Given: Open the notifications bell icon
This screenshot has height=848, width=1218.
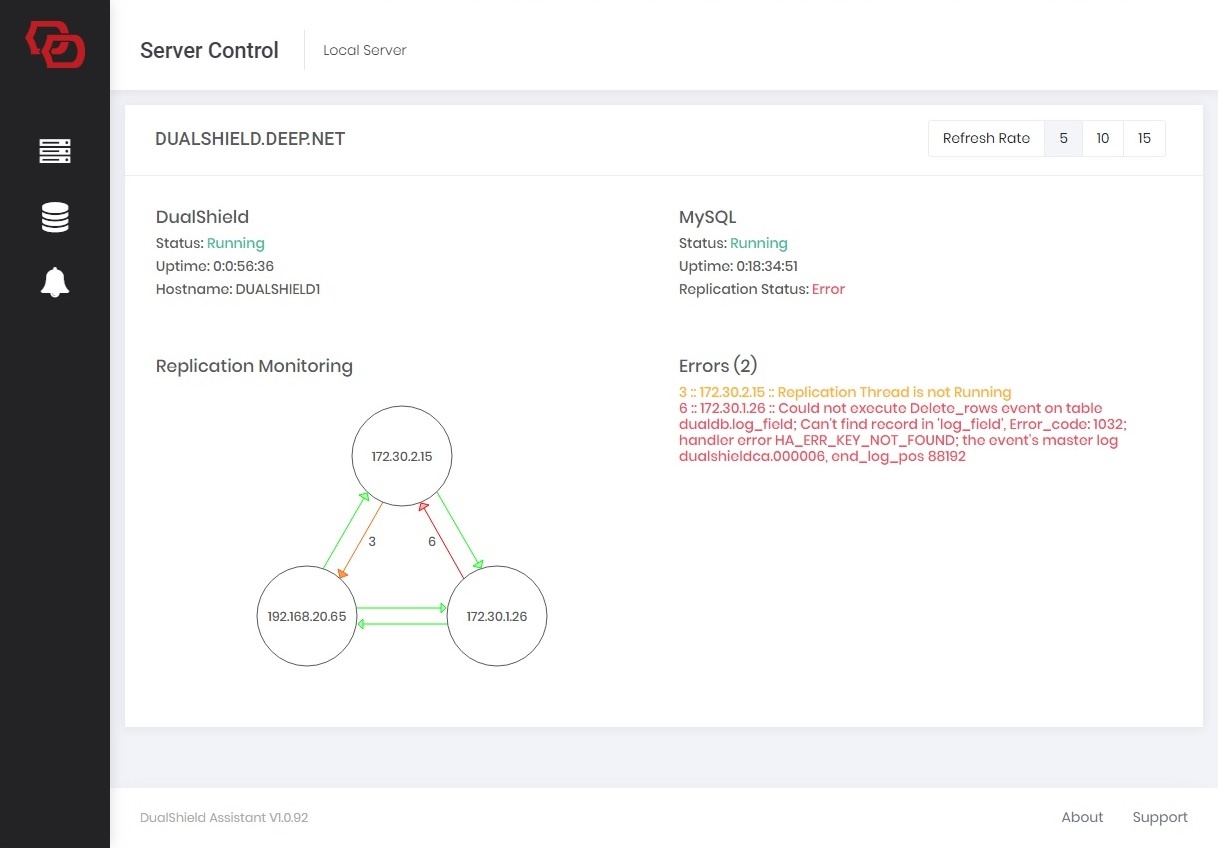Looking at the screenshot, I should tap(55, 283).
